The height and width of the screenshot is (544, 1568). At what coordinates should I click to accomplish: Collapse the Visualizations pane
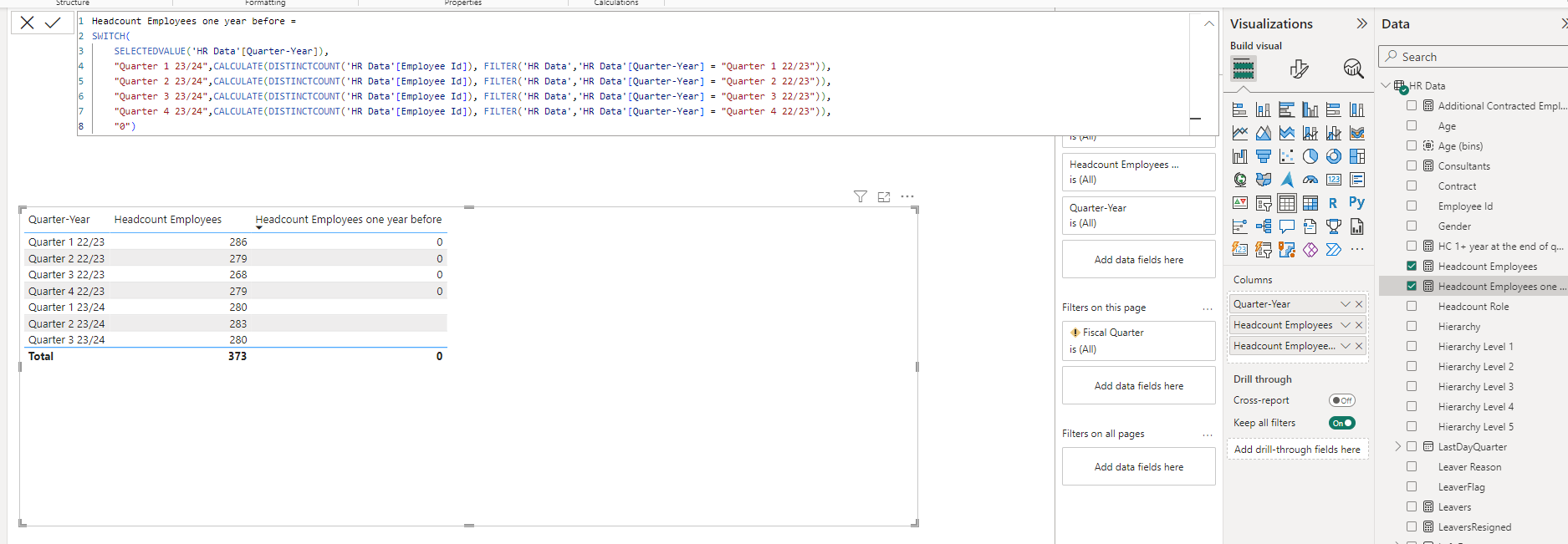click(1361, 23)
